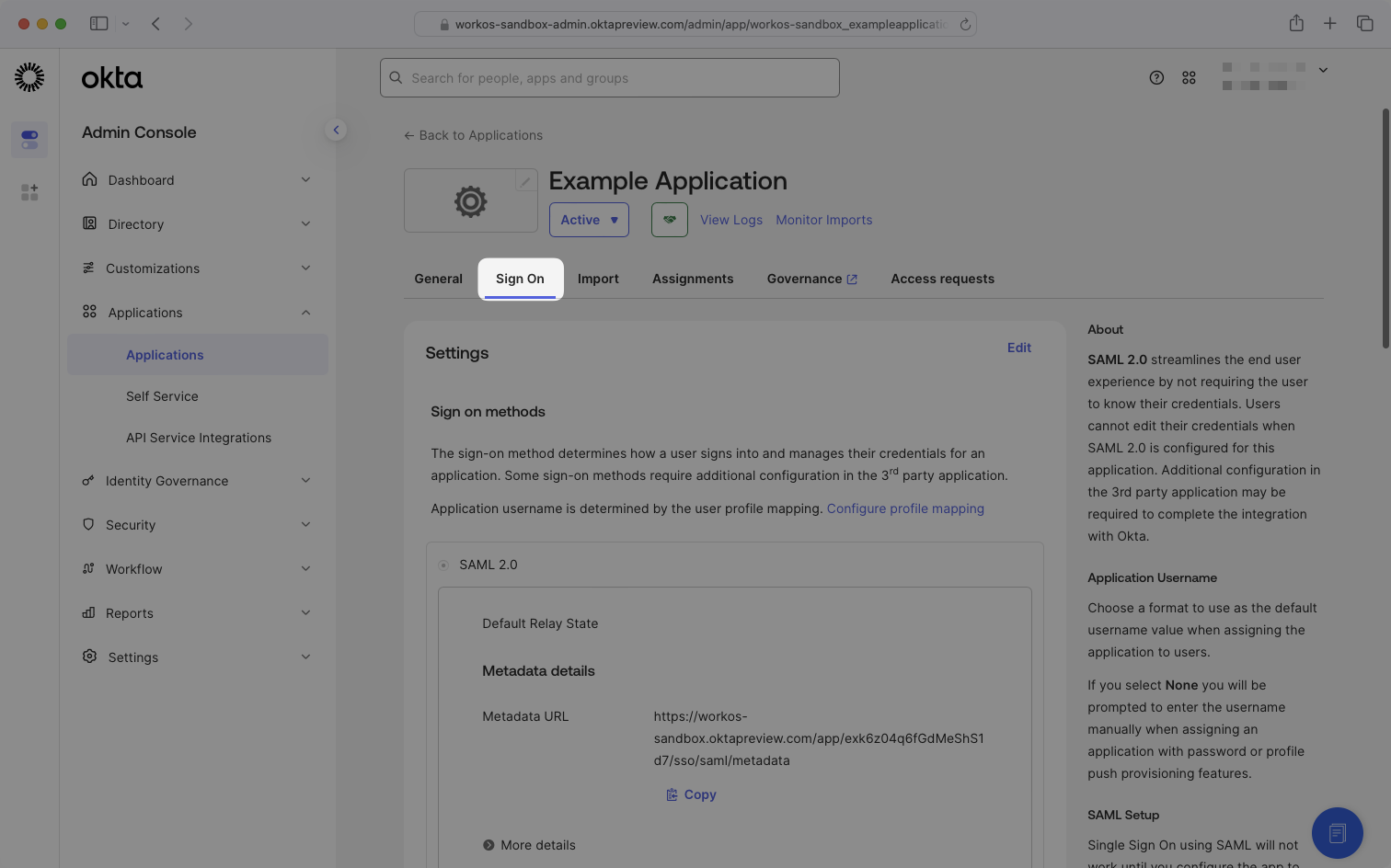Open a new Safari tab with plus icon
Viewport: 1391px width, 868px height.
pyautogui.click(x=1330, y=23)
